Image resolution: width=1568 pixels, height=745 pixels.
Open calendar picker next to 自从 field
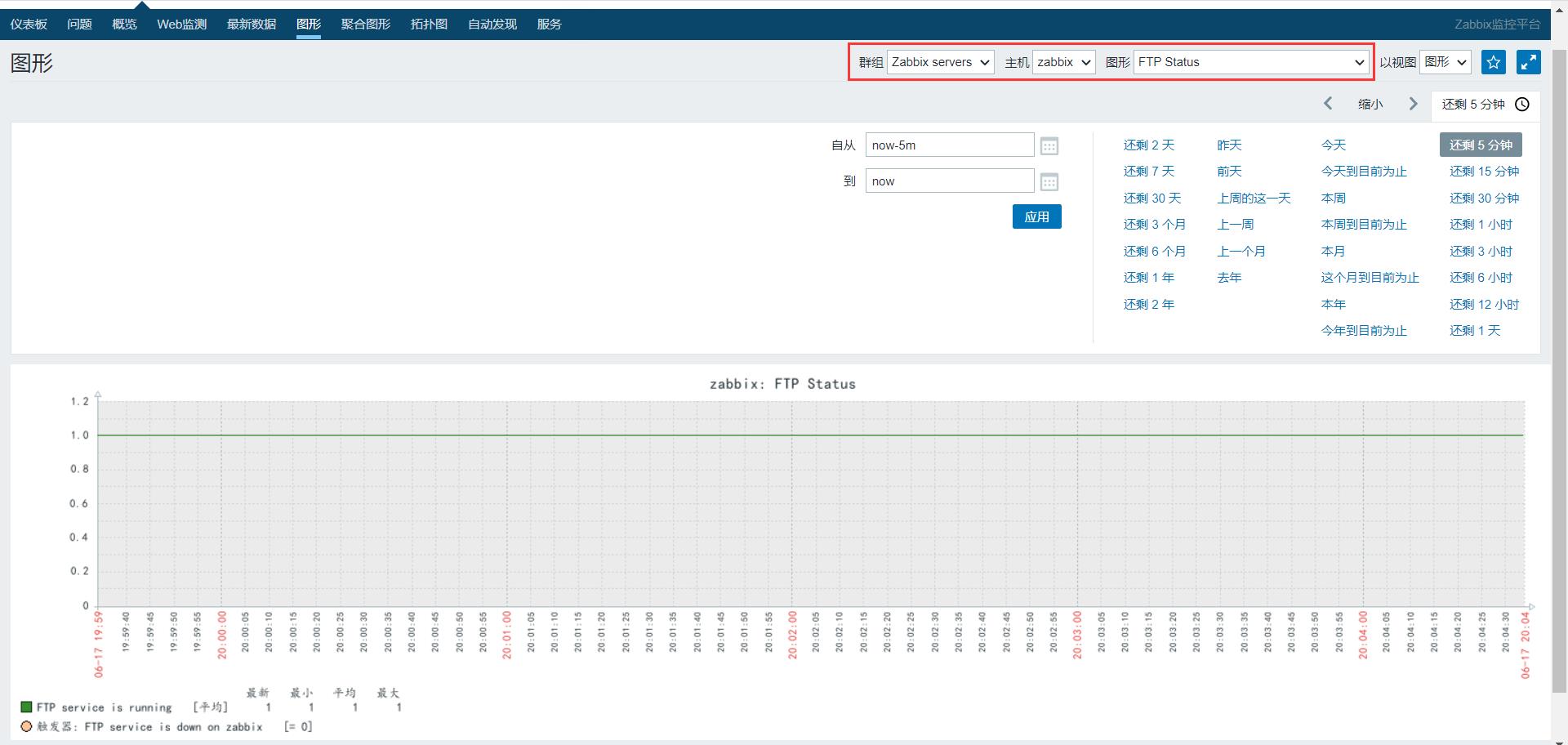click(x=1049, y=145)
